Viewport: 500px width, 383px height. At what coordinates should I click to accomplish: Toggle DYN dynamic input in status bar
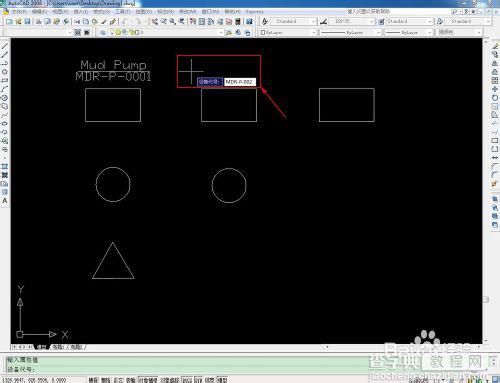pos(198,380)
